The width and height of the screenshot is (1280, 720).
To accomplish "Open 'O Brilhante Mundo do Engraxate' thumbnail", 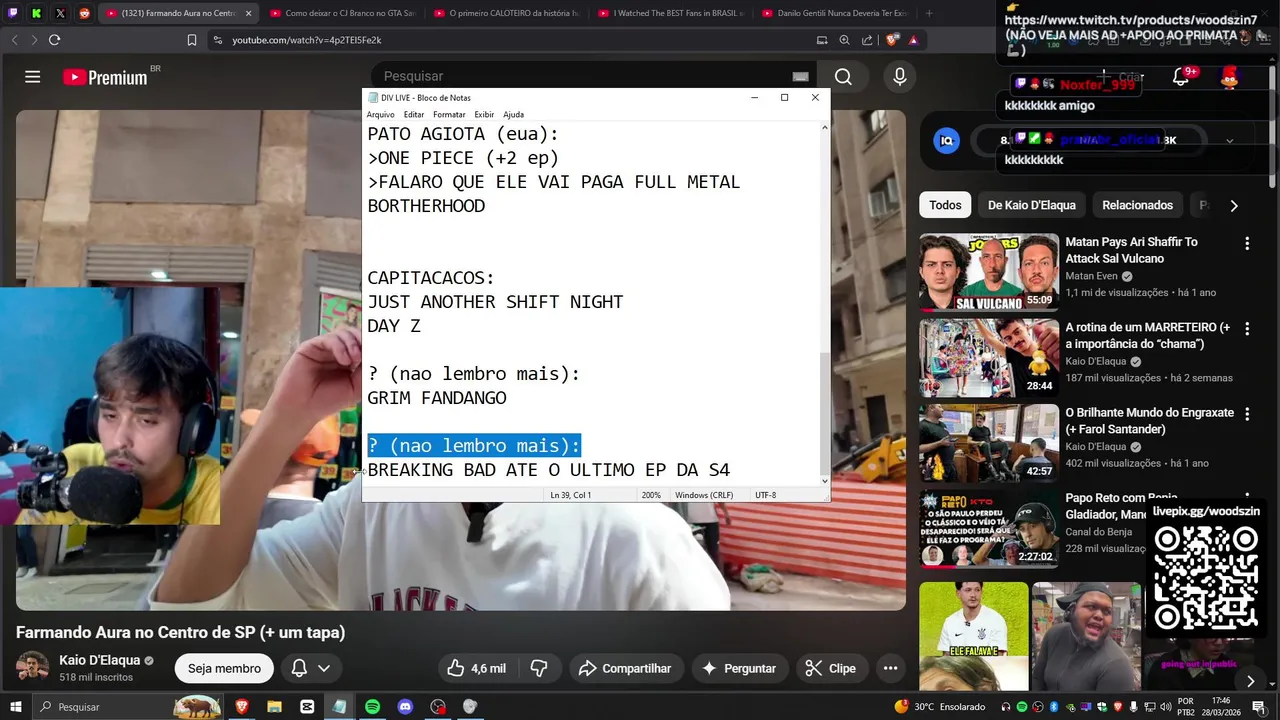I will [x=989, y=442].
